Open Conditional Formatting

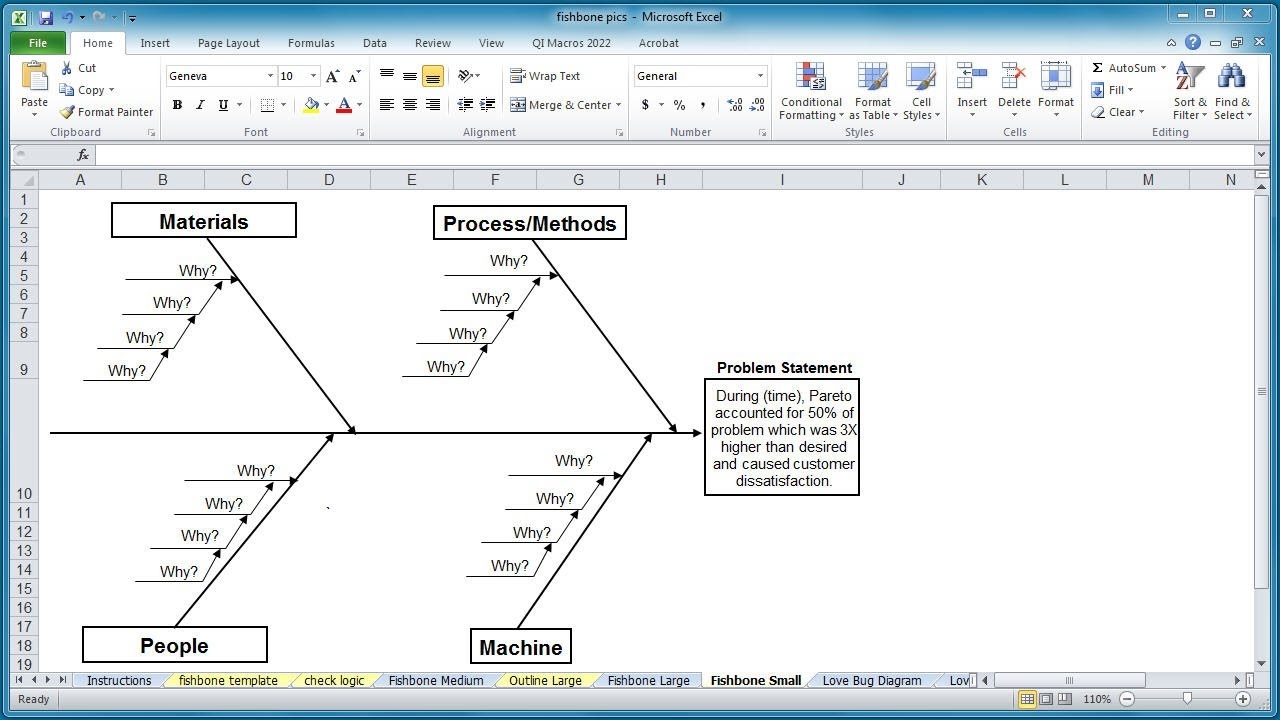coord(810,90)
